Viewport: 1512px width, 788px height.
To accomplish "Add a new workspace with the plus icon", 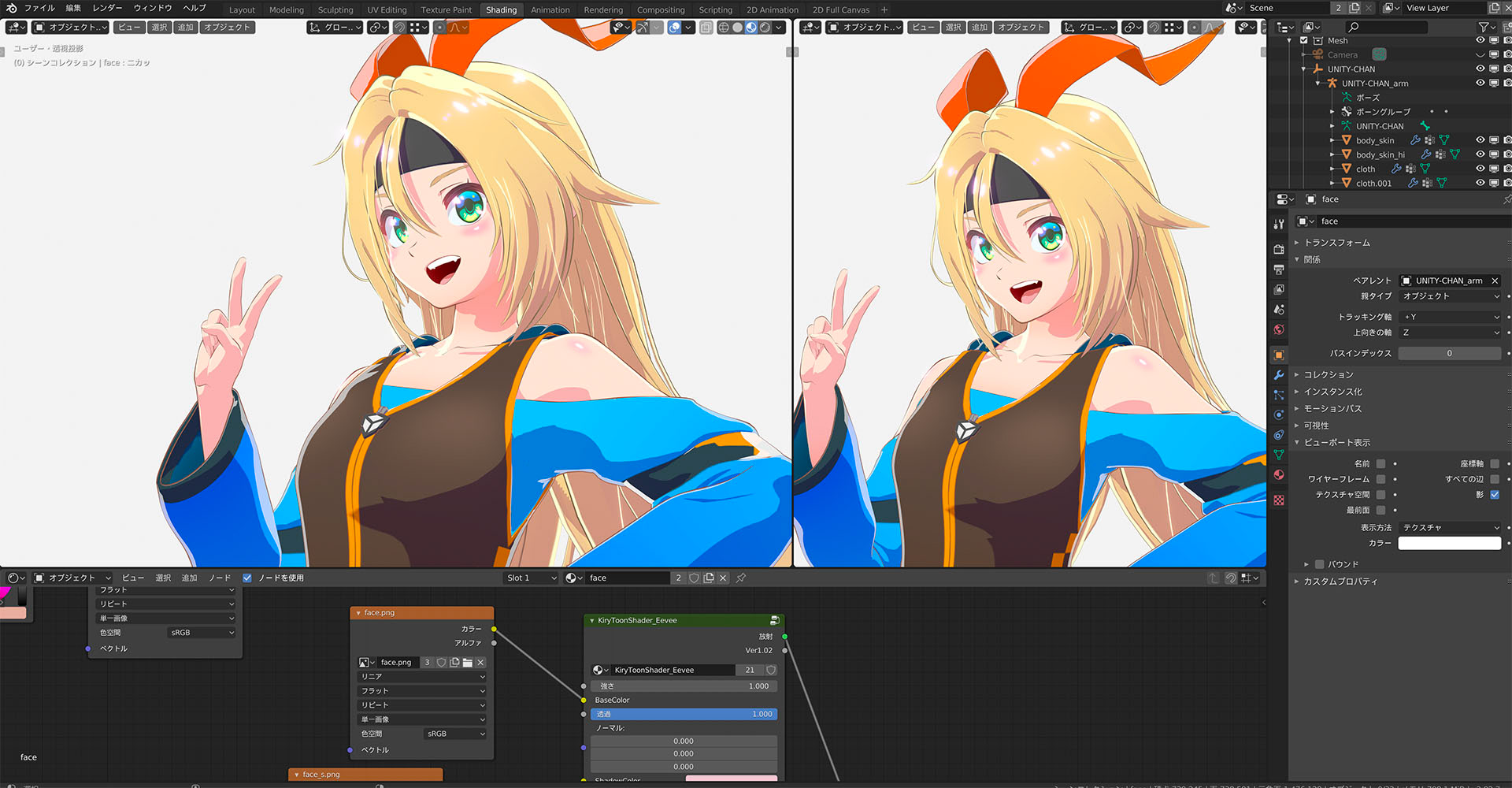I will tap(884, 9).
